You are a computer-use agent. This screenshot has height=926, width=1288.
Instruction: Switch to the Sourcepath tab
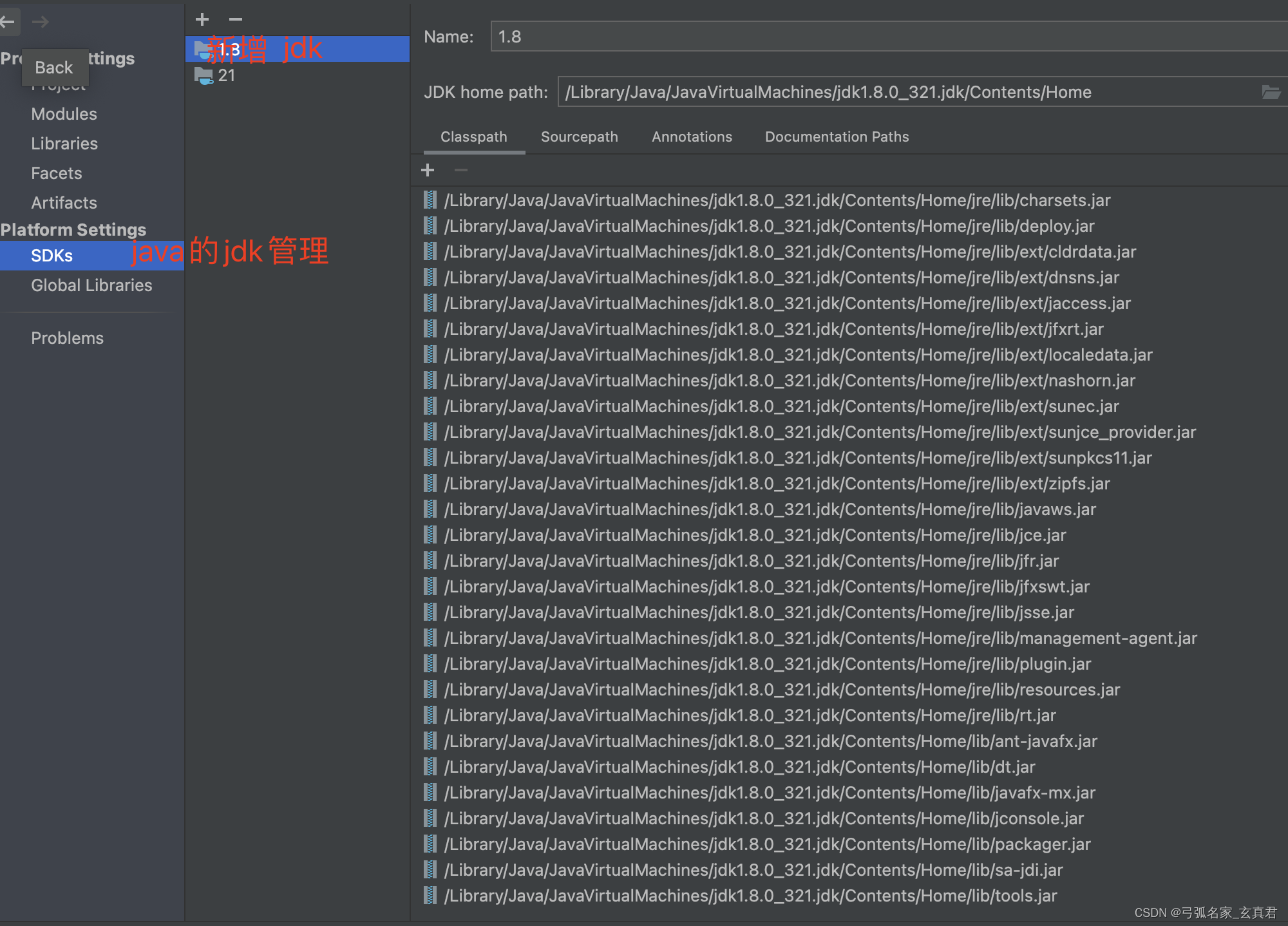pos(579,137)
